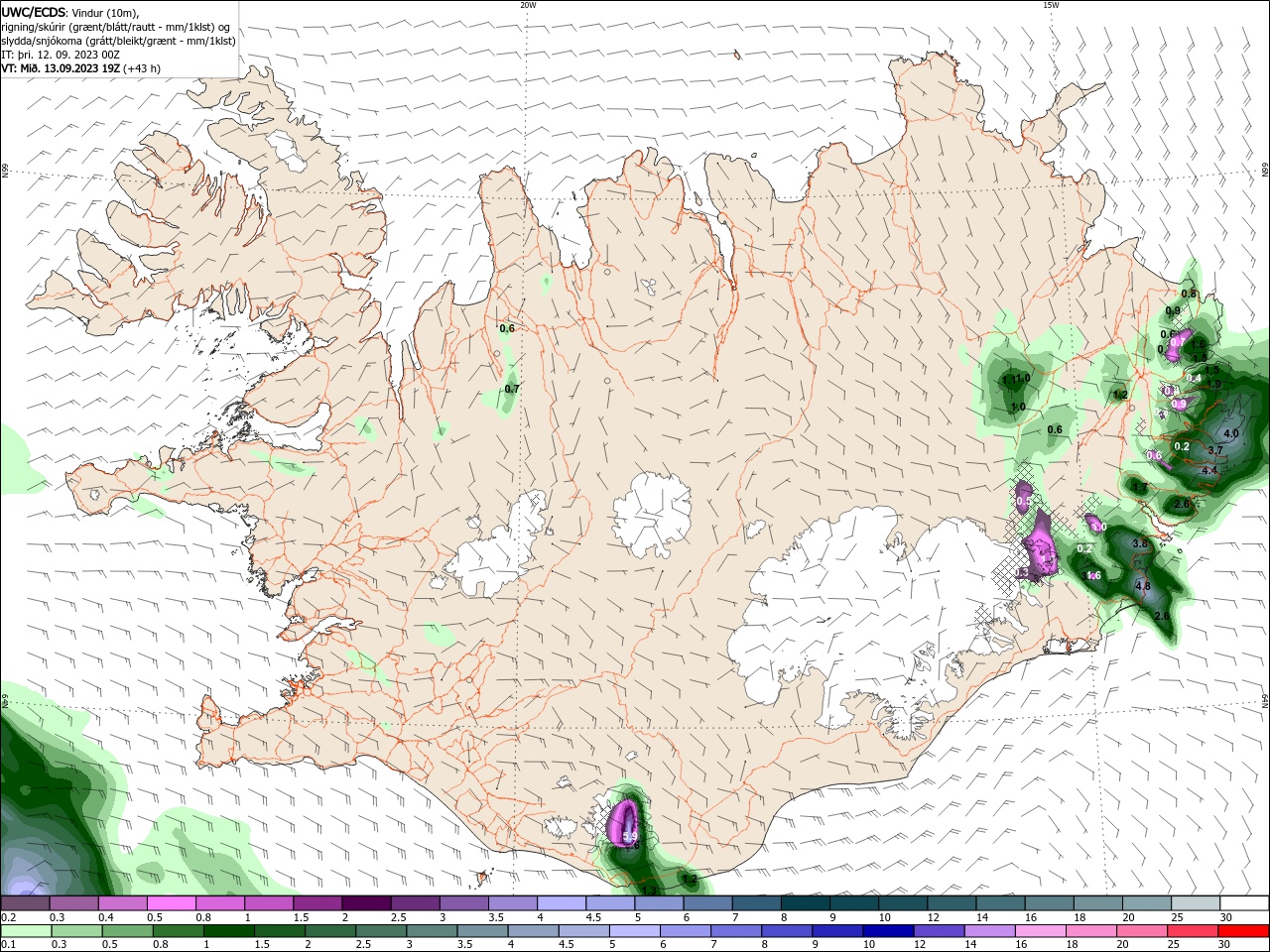
Task: Click the '25' label in the lower legend row
Action: pos(1172,945)
